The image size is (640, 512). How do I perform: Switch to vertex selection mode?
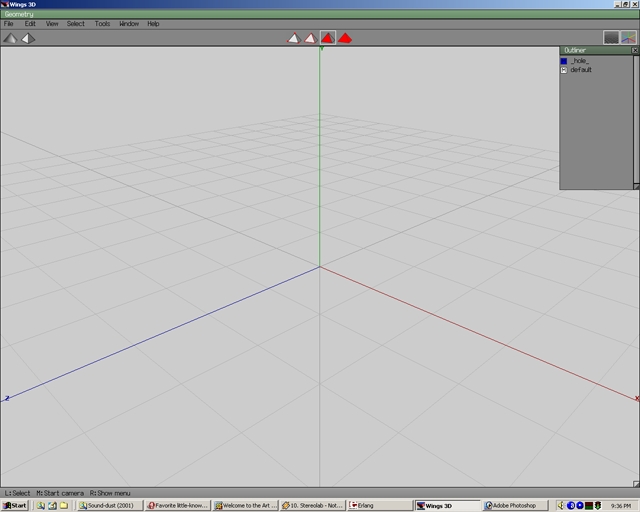click(x=294, y=38)
